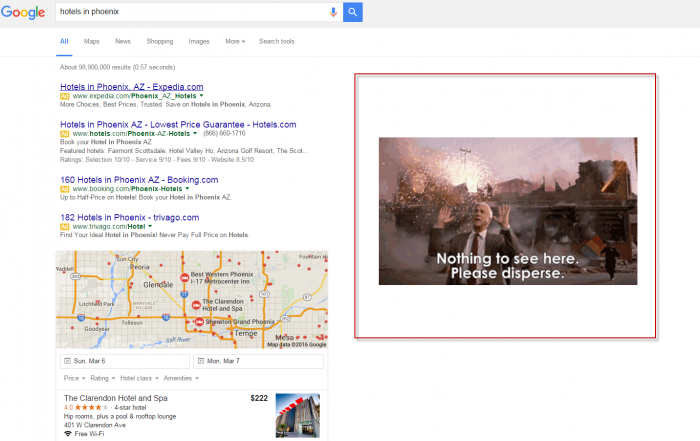Expand the Price filter dropdown

(x=73, y=379)
